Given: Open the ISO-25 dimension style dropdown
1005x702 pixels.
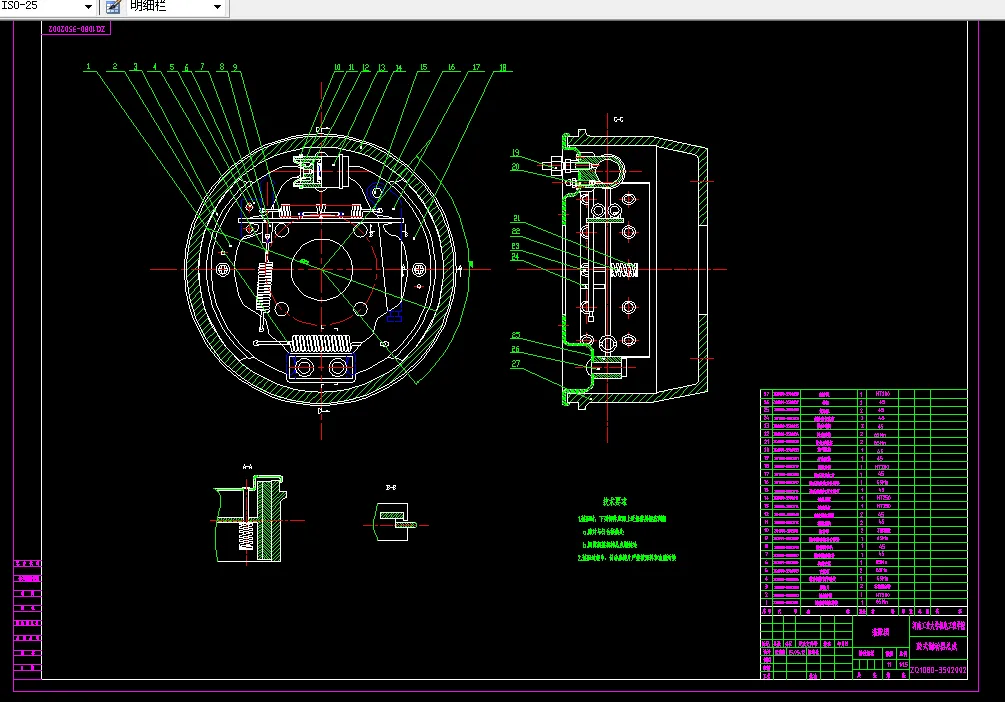Looking at the screenshot, I should tap(88, 6).
